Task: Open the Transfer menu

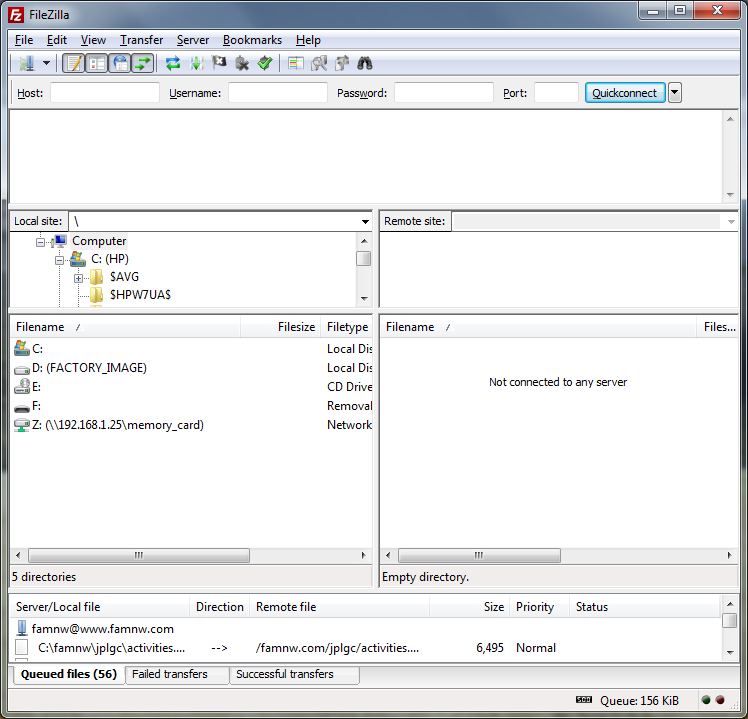Action: pos(141,40)
